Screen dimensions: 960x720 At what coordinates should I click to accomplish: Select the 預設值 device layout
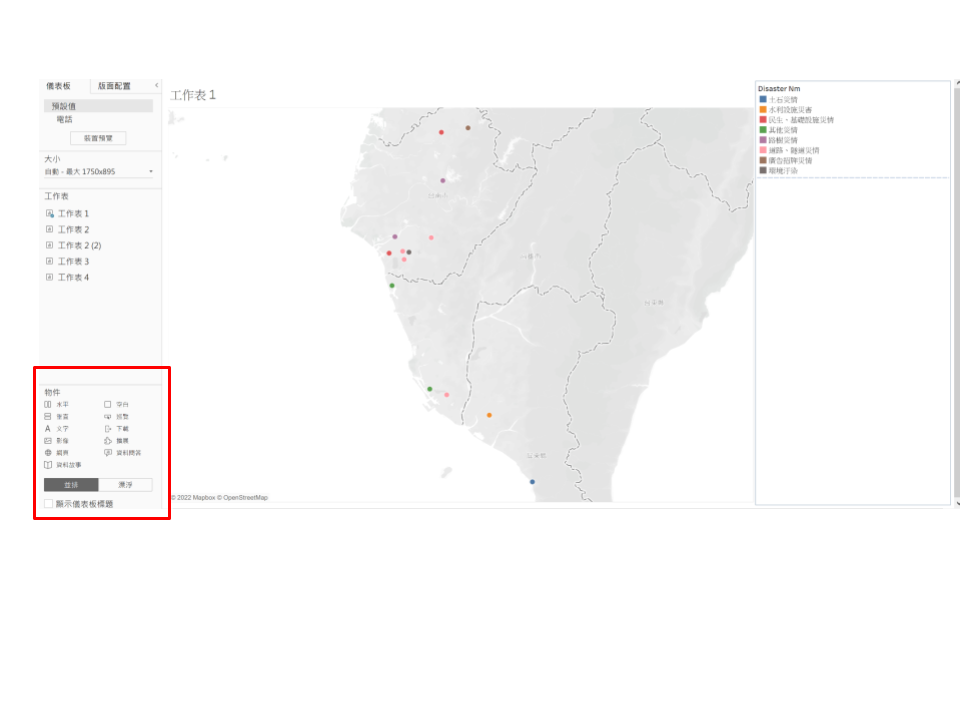(x=98, y=106)
